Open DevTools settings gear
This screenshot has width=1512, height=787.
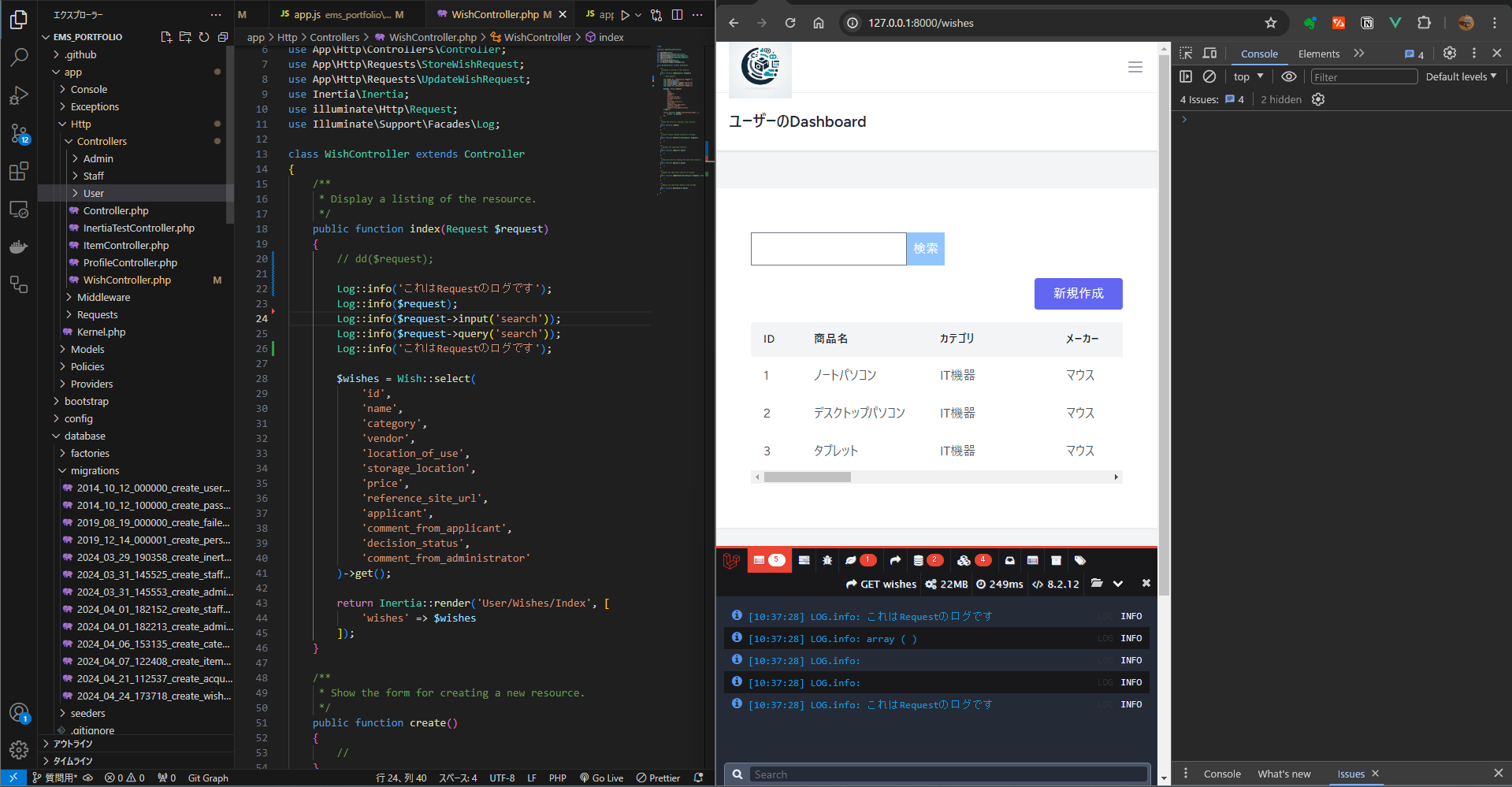tap(1449, 54)
